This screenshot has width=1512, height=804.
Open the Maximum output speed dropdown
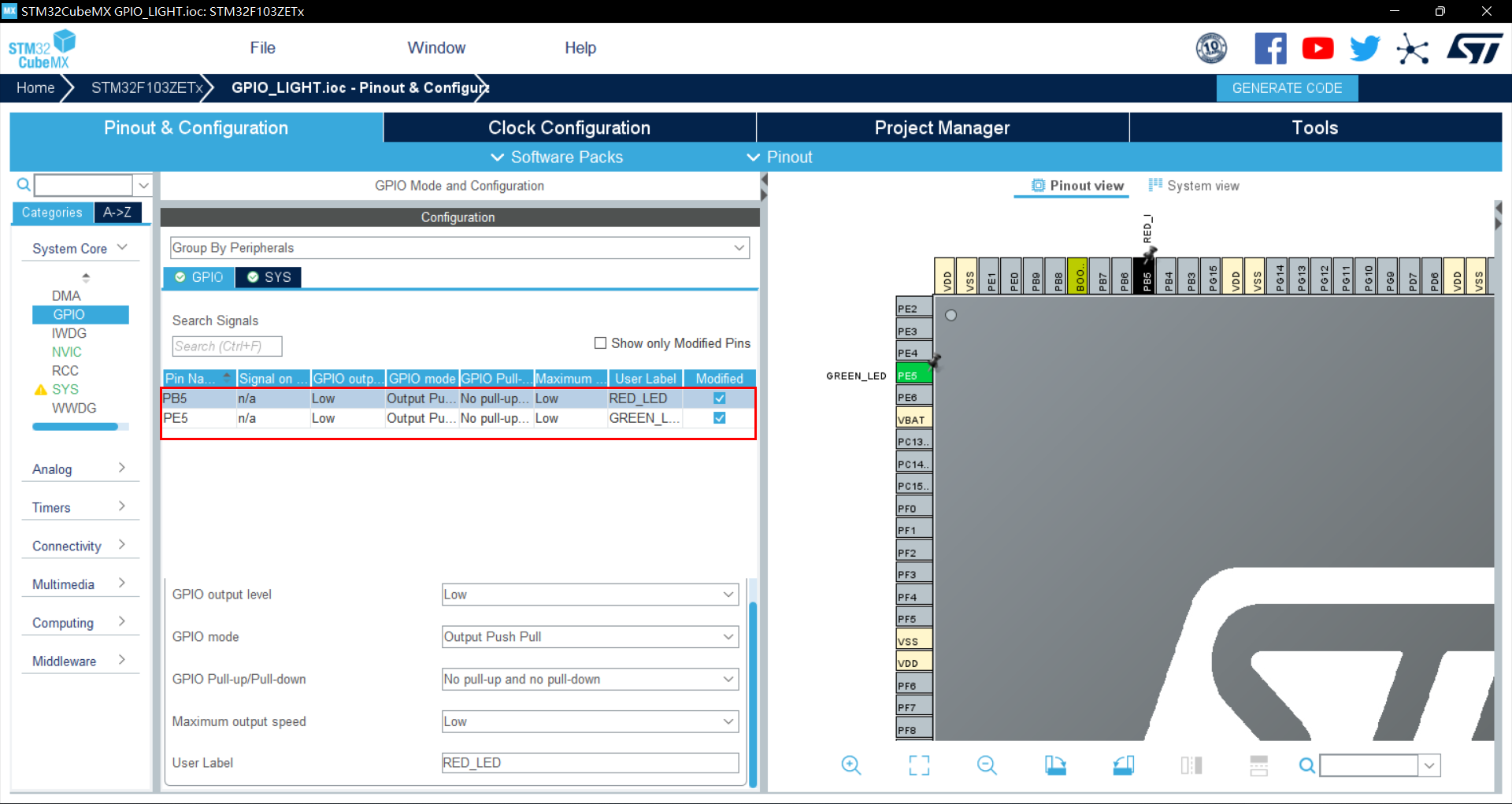(x=590, y=721)
